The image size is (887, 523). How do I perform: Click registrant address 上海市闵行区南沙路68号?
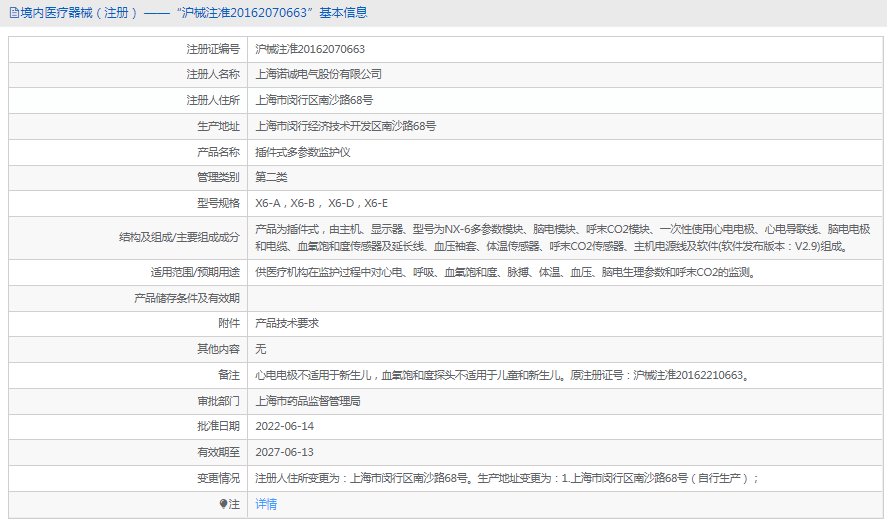(x=314, y=100)
